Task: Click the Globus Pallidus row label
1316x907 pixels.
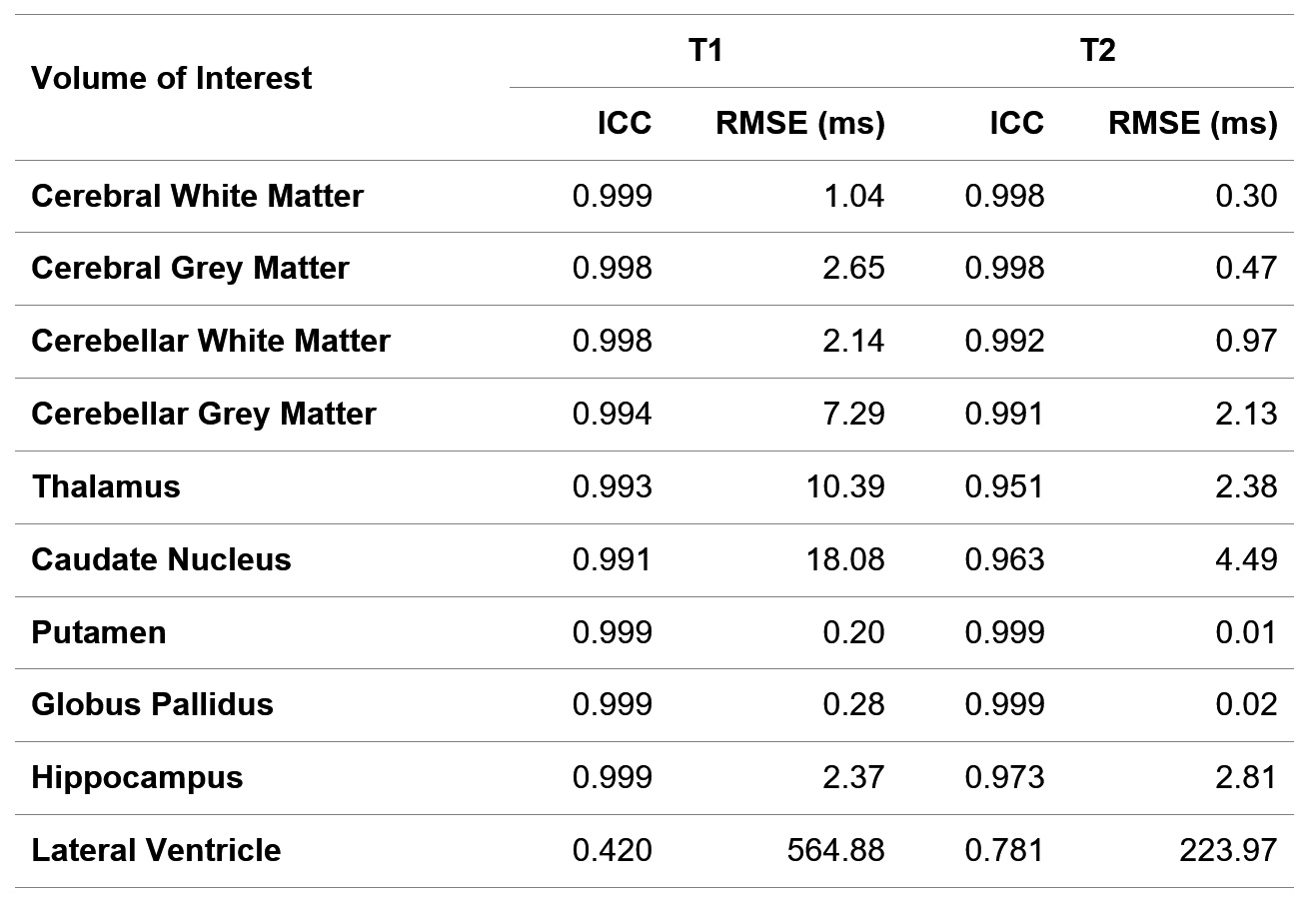Action: [x=153, y=704]
